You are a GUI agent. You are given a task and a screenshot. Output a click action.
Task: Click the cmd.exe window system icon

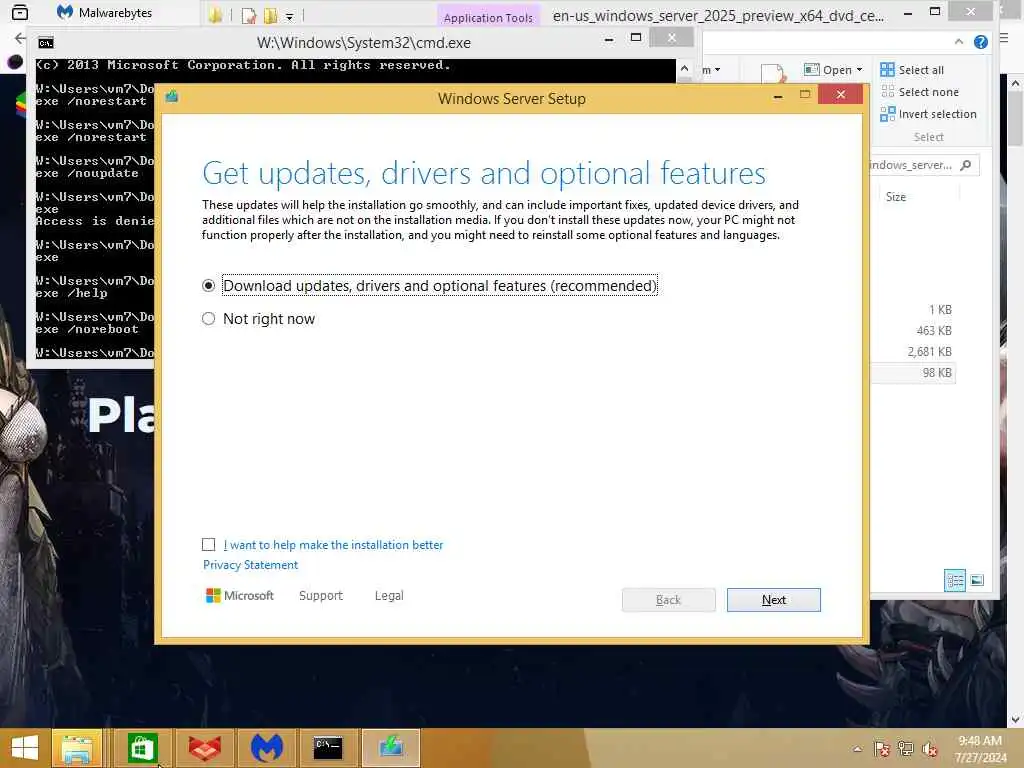(46, 43)
